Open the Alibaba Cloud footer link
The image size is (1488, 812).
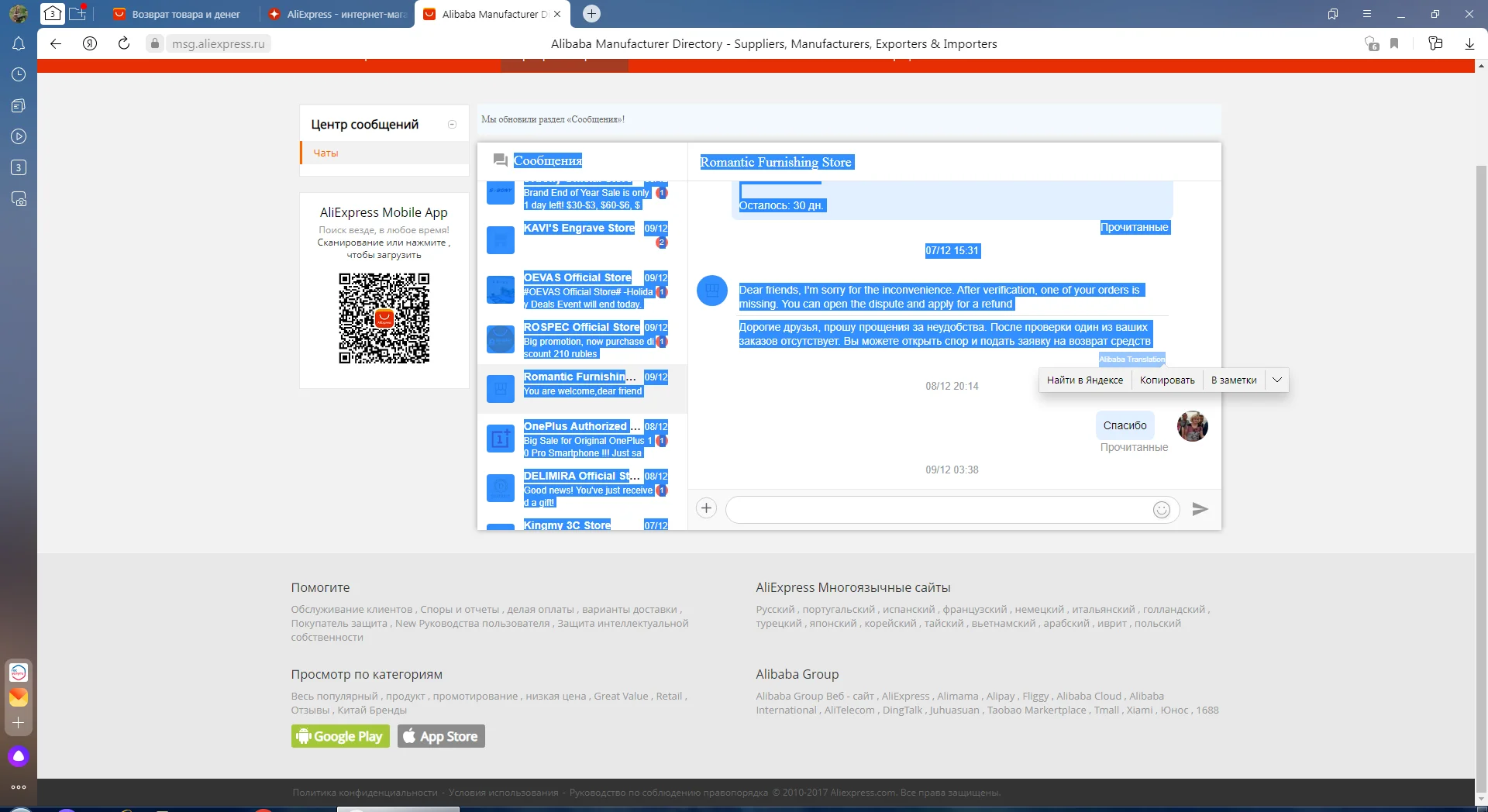tap(1089, 697)
